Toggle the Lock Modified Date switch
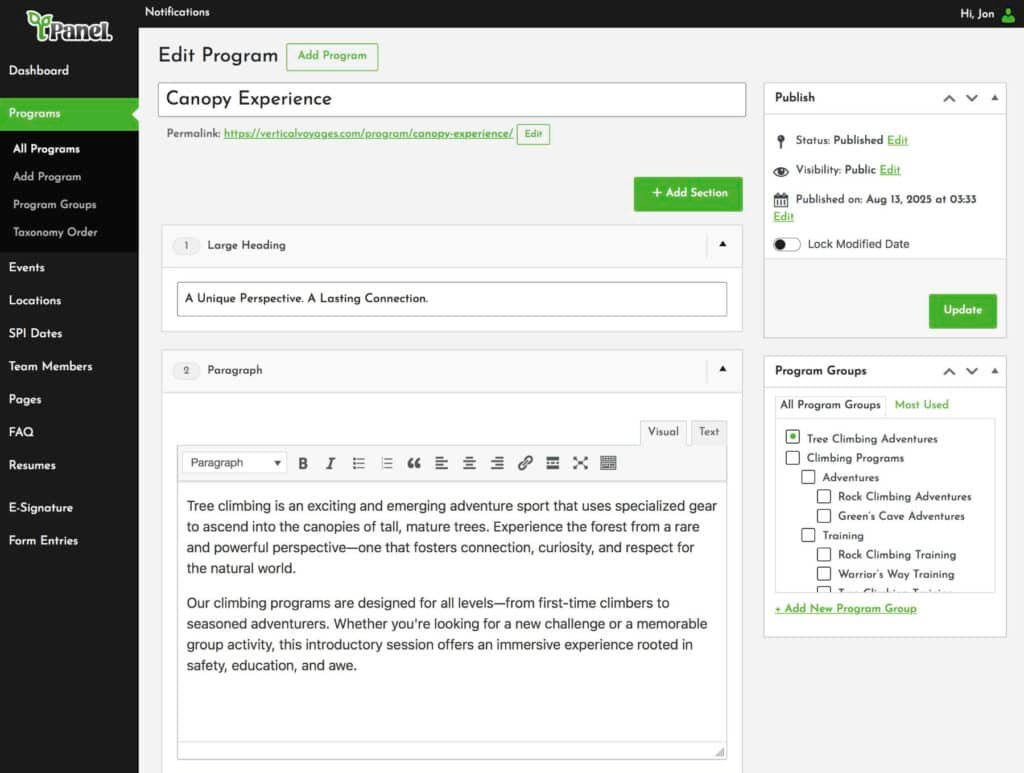1024x773 pixels. coord(786,244)
